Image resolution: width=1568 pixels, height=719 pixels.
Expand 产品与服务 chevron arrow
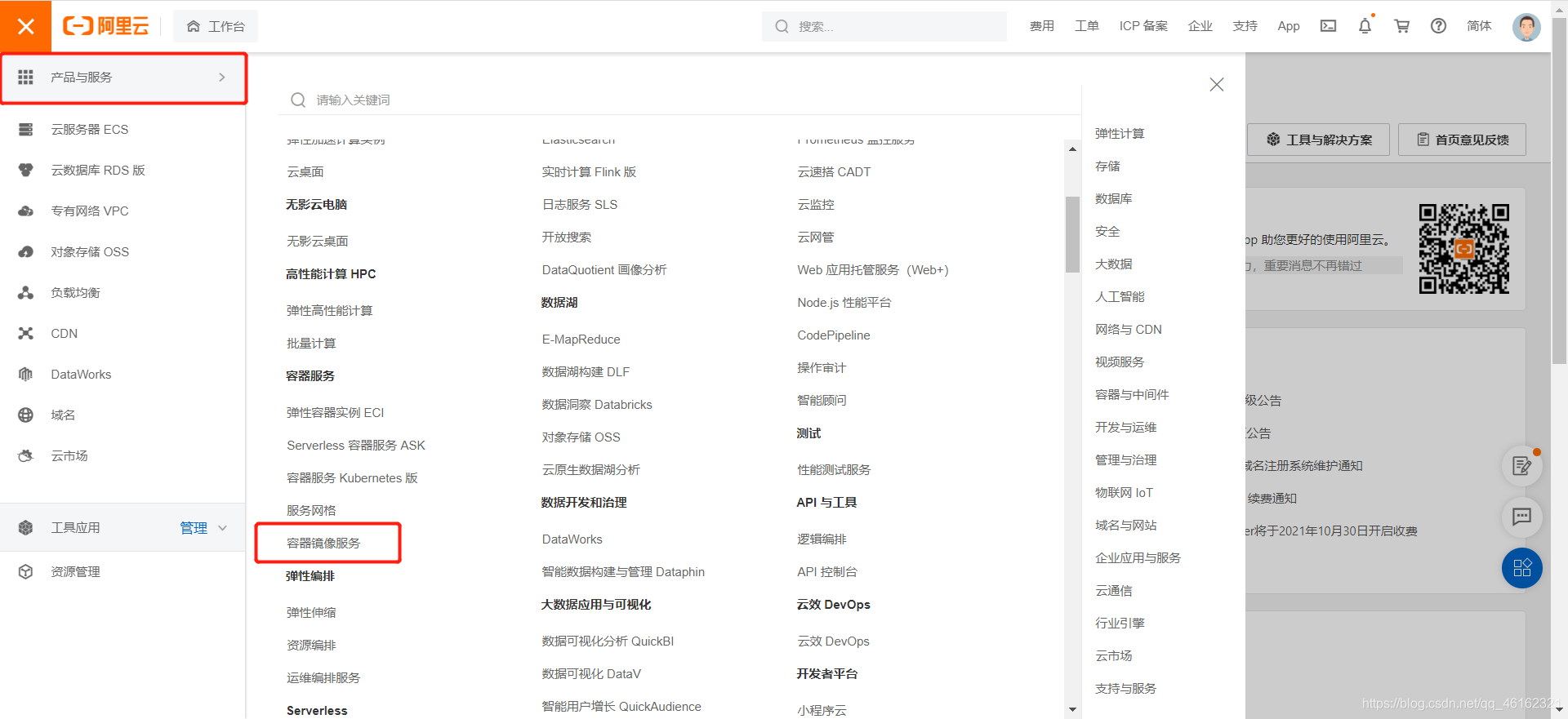pyautogui.click(x=221, y=78)
